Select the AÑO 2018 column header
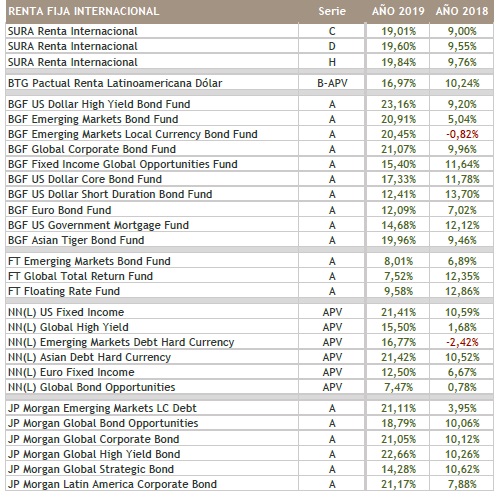Viewport: 498px width, 498px height. [462, 11]
